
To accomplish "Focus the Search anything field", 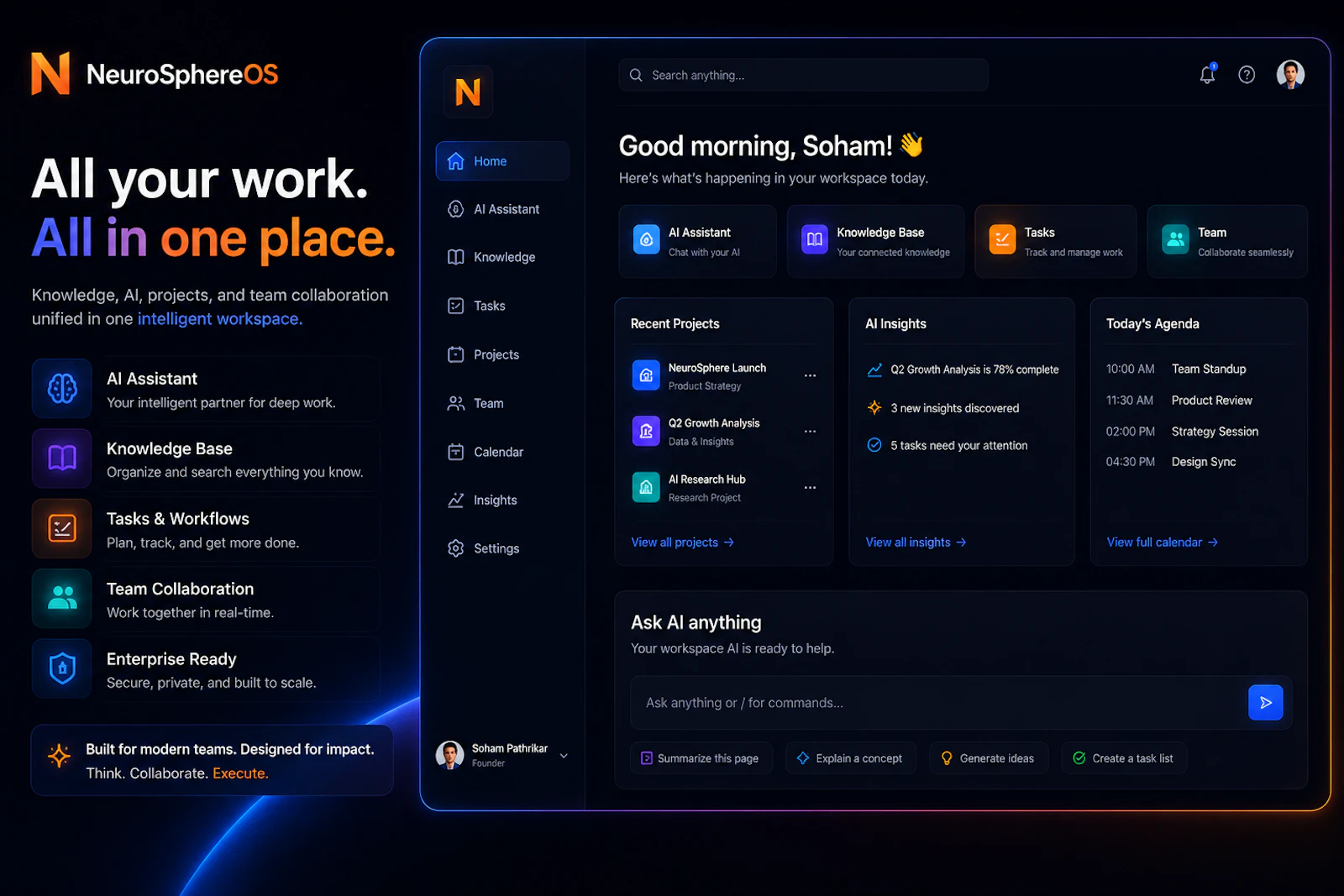I will coord(803,75).
